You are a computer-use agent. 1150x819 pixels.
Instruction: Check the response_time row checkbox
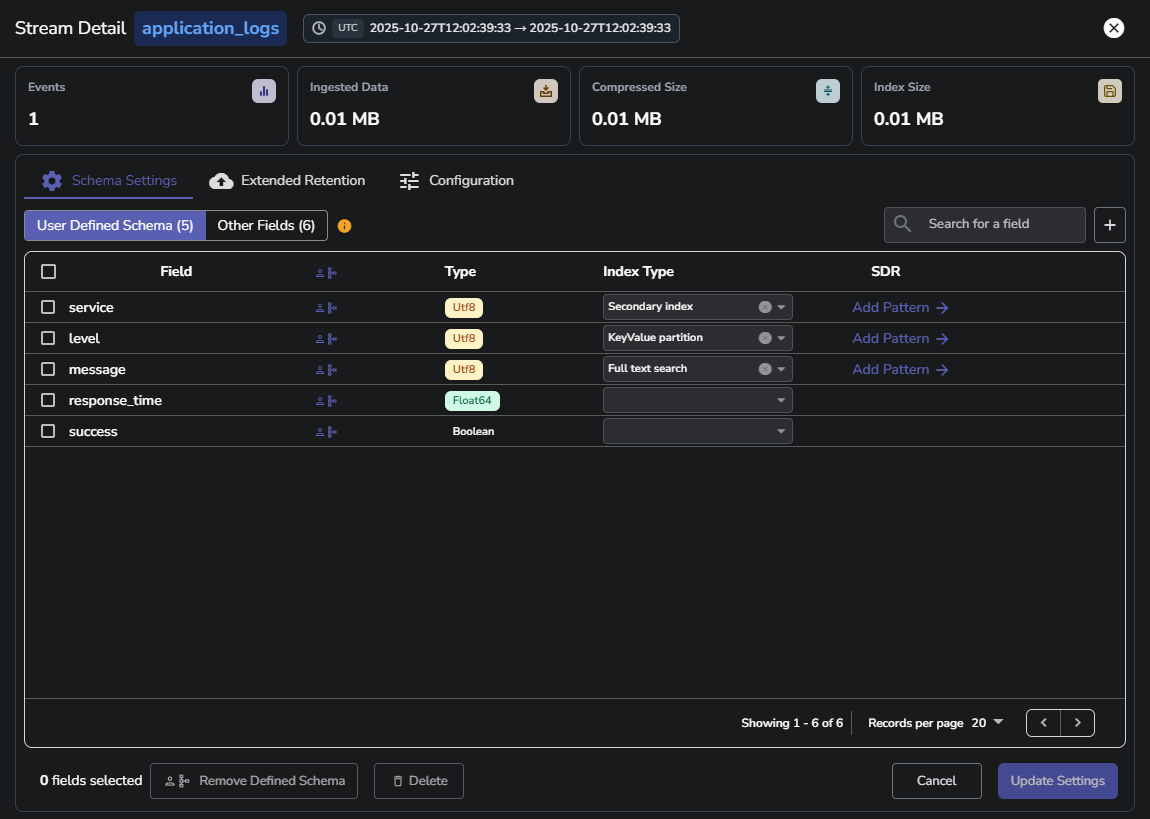click(x=47, y=400)
